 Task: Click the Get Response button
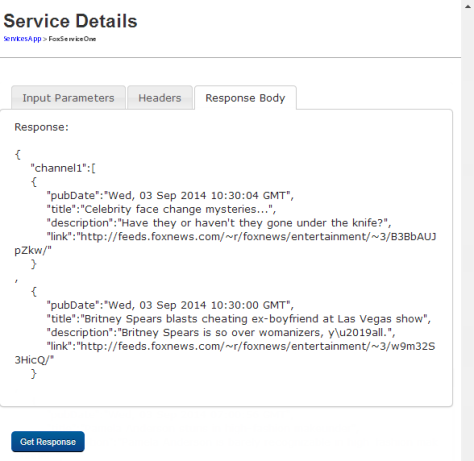48,442
